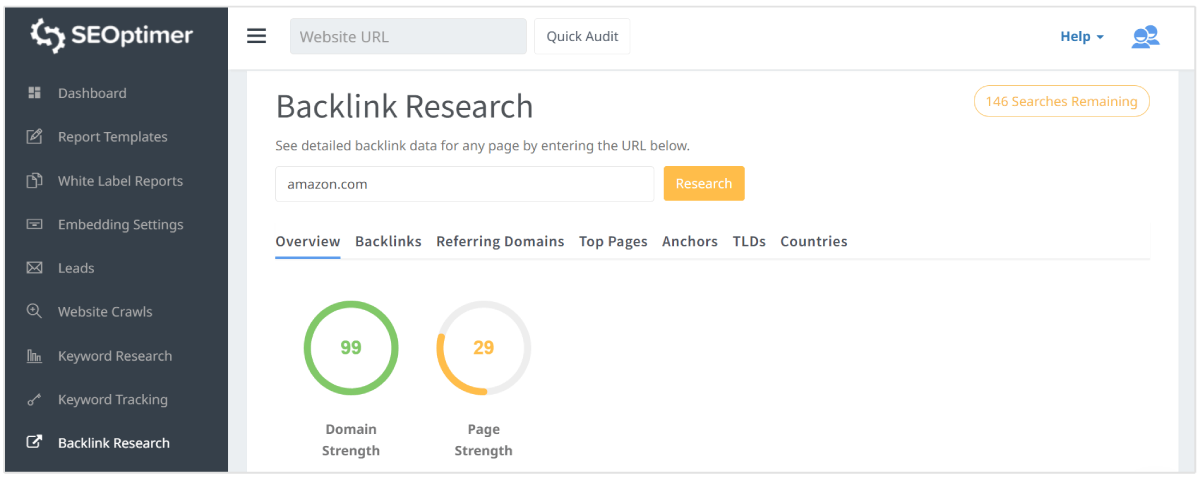This screenshot has width=1200, height=480.
Task: Click the Keyword Research bar chart icon
Action: coord(34,356)
